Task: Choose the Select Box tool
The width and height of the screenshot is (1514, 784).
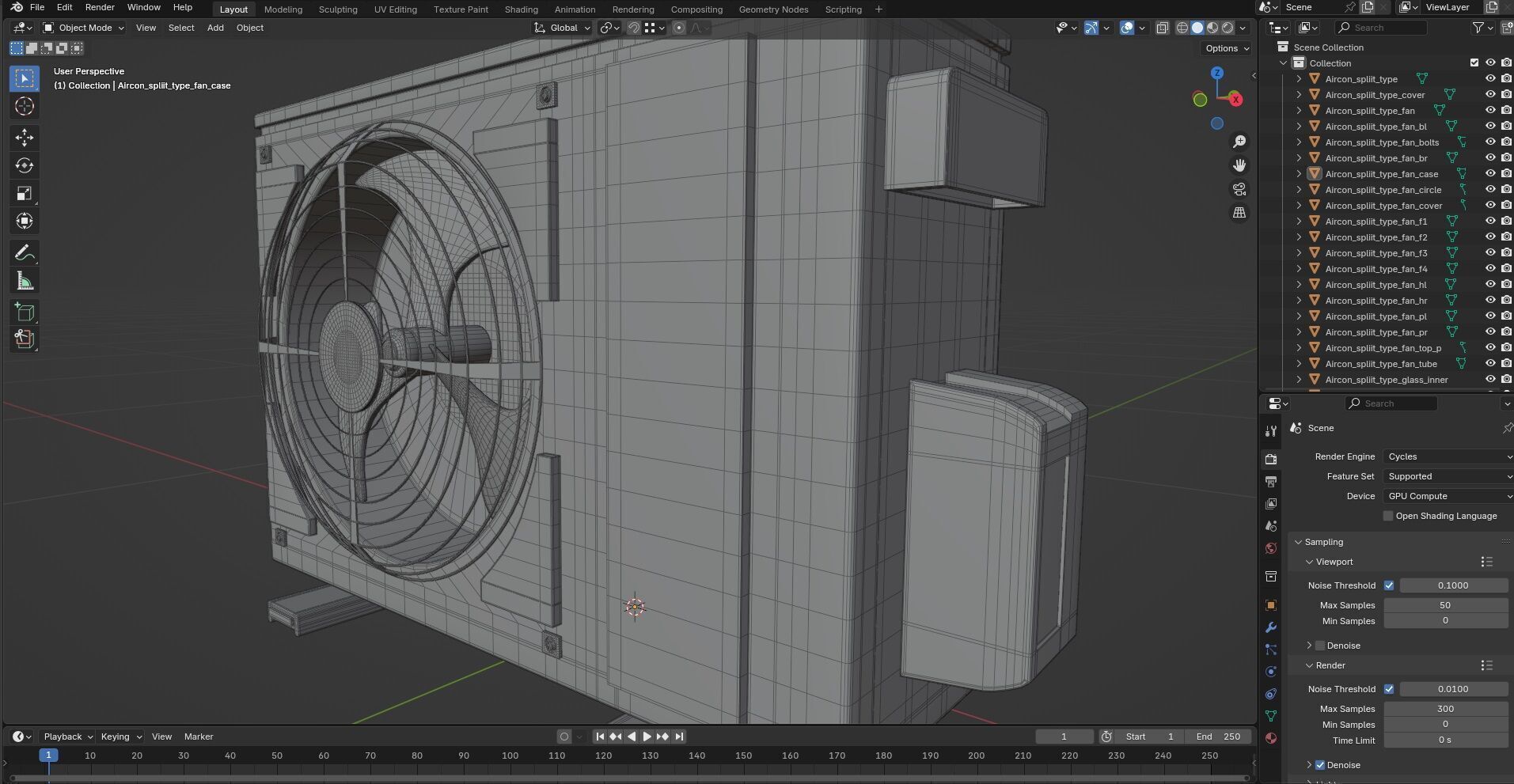Action: pos(25,78)
